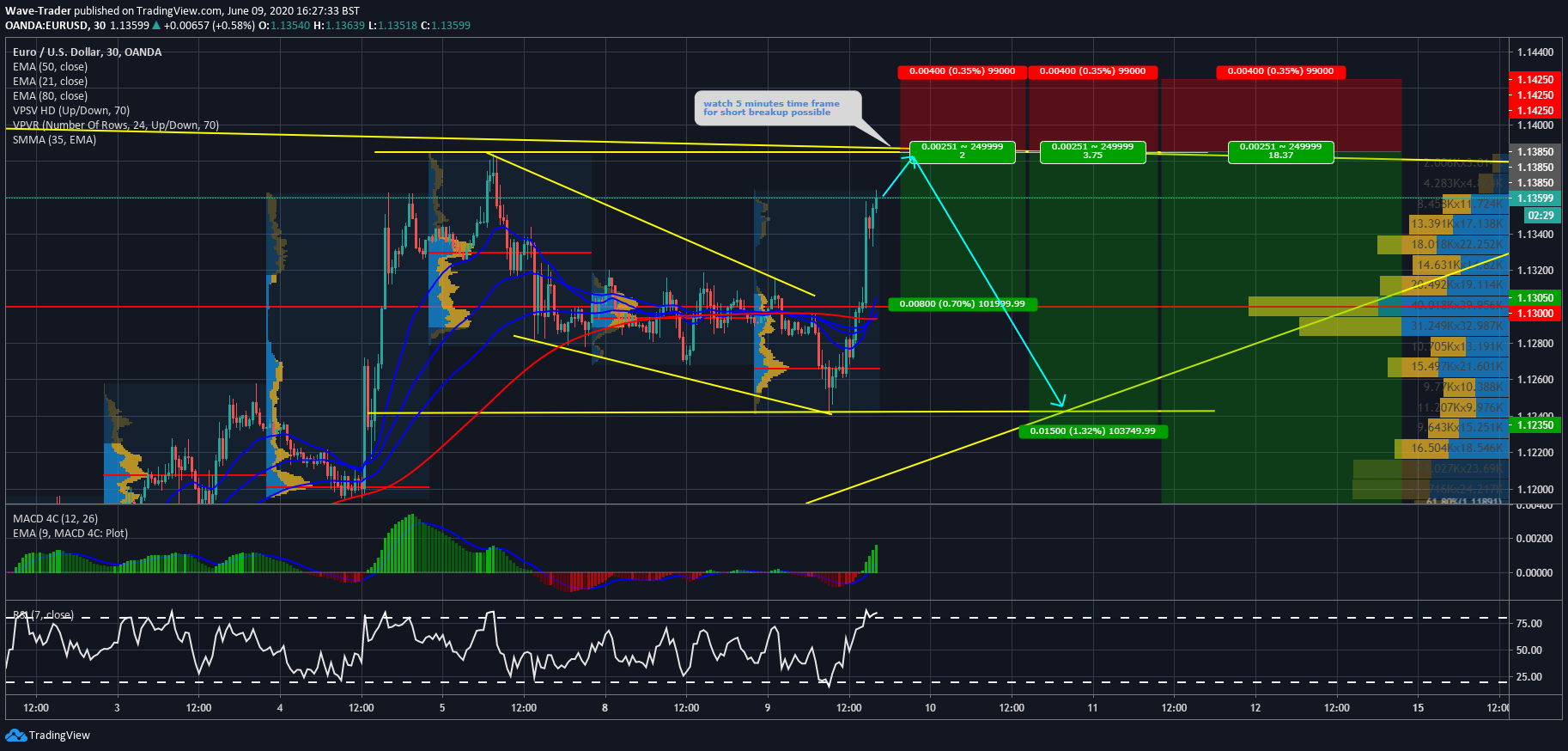Select the EMA (21, close) indicator label
The height and width of the screenshot is (751, 1568).
(x=50, y=82)
